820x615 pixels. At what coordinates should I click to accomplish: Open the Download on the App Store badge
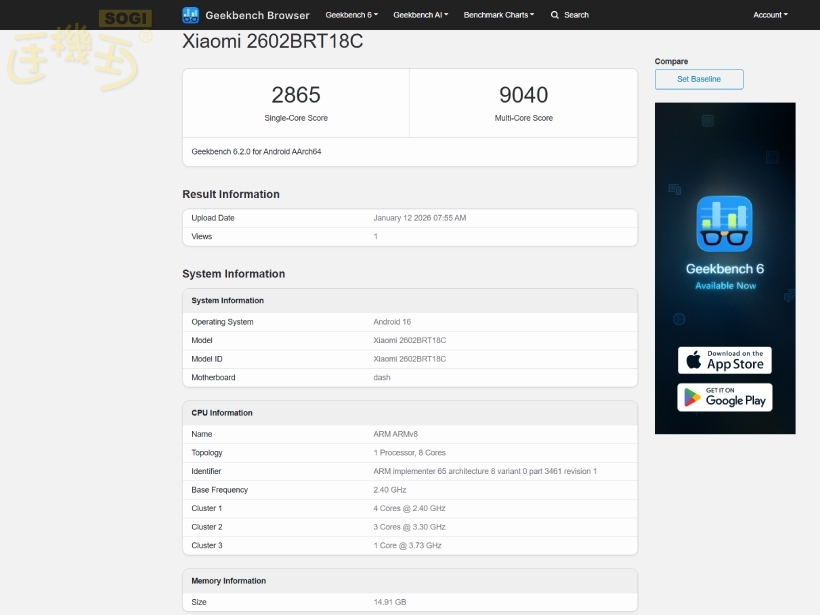(724, 359)
